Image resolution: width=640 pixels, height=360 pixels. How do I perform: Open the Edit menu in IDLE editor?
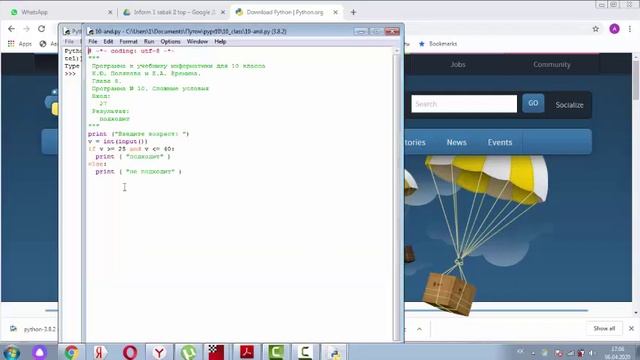point(108,42)
